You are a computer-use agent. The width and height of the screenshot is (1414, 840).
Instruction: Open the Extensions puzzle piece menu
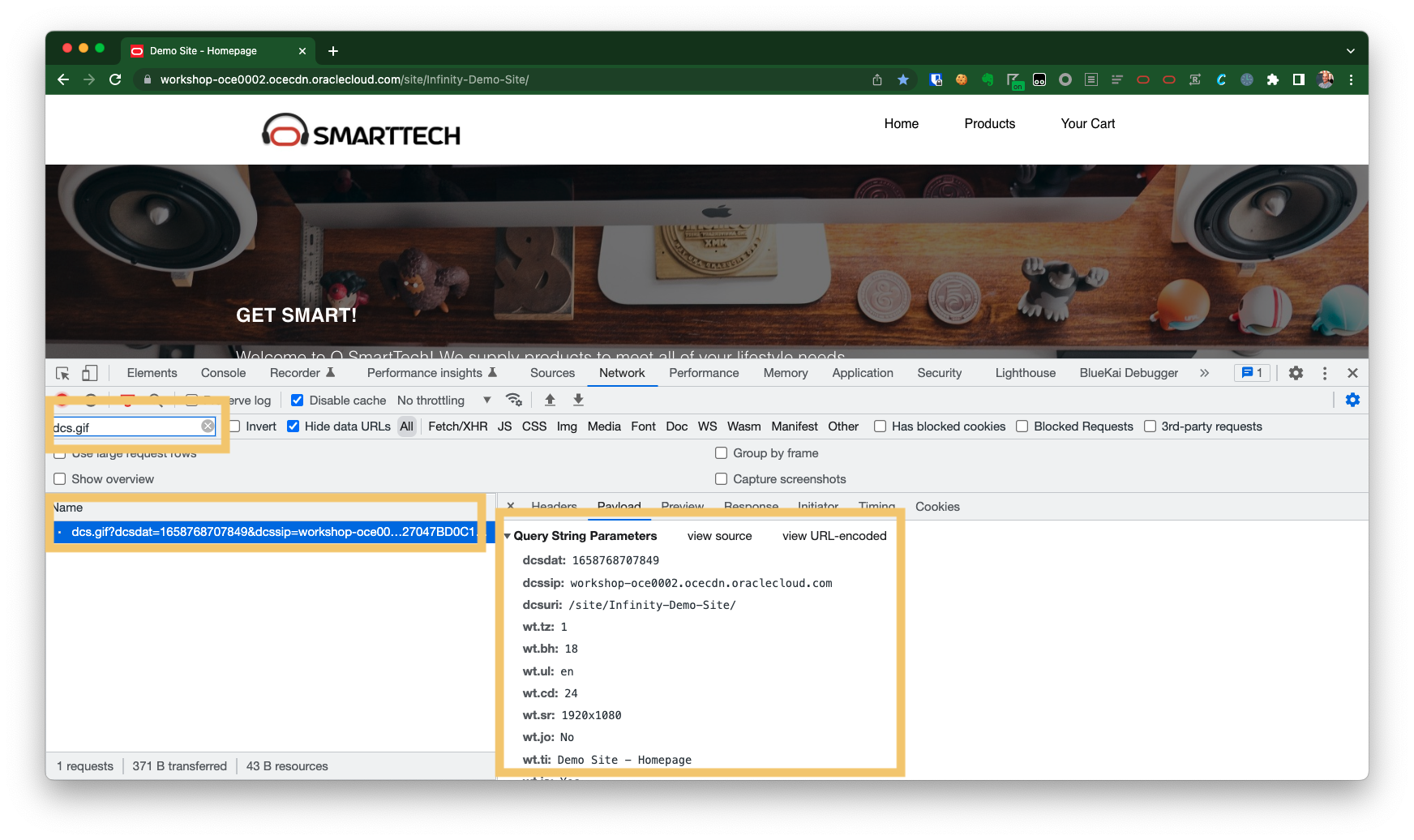(1273, 79)
